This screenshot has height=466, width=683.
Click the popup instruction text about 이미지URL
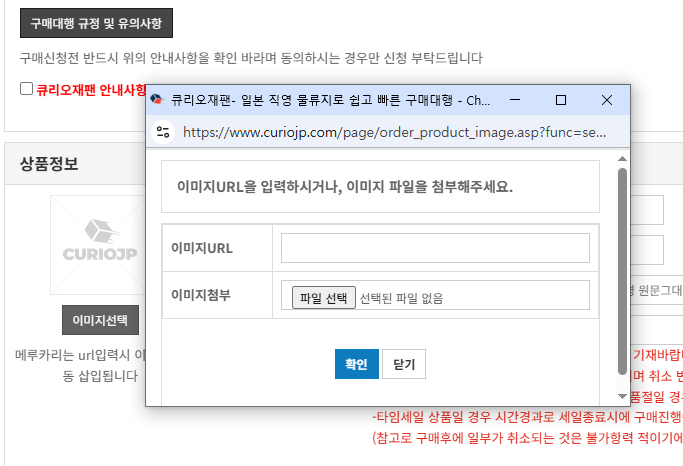point(345,186)
